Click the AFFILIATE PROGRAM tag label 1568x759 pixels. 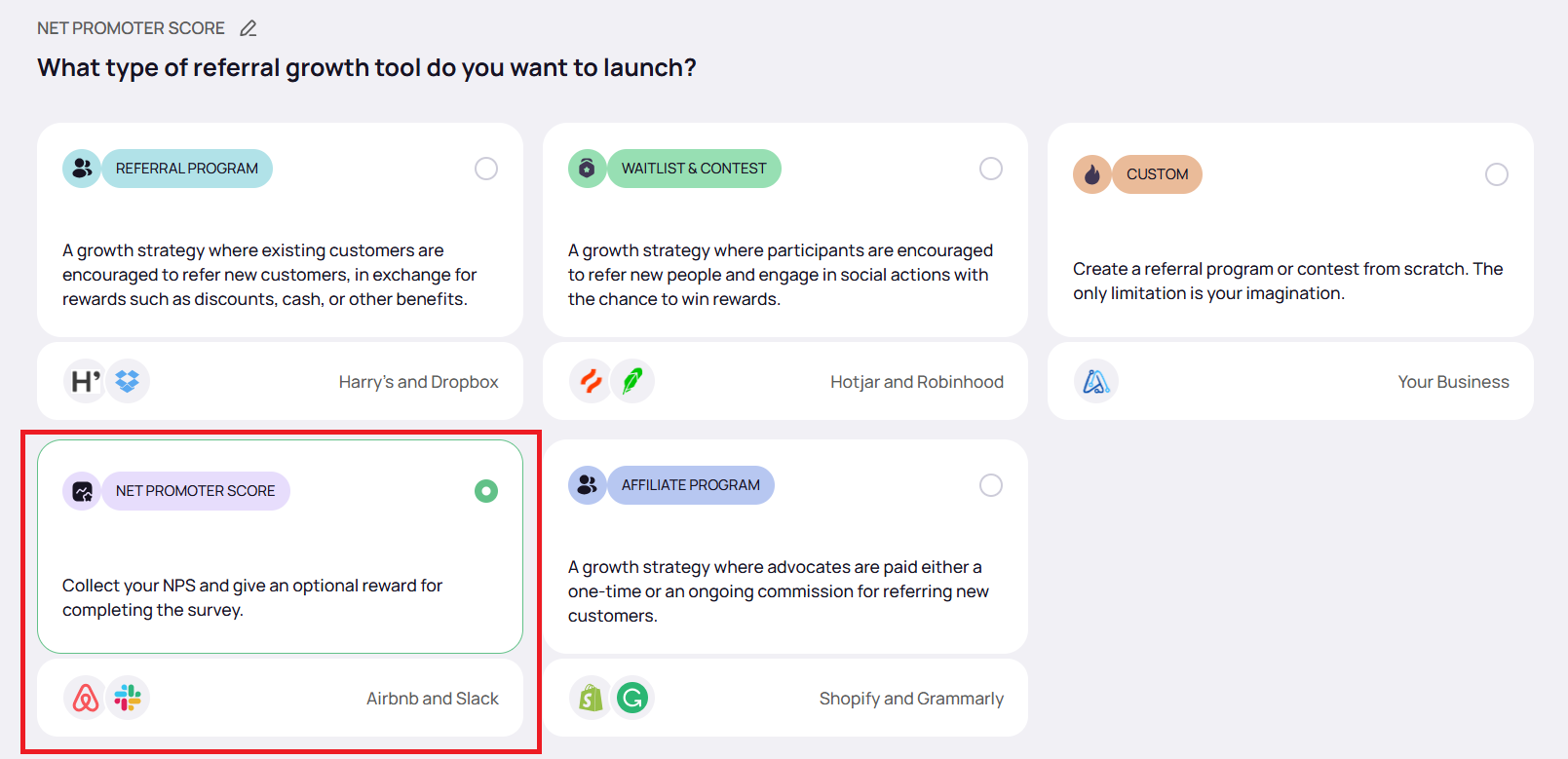(x=690, y=485)
